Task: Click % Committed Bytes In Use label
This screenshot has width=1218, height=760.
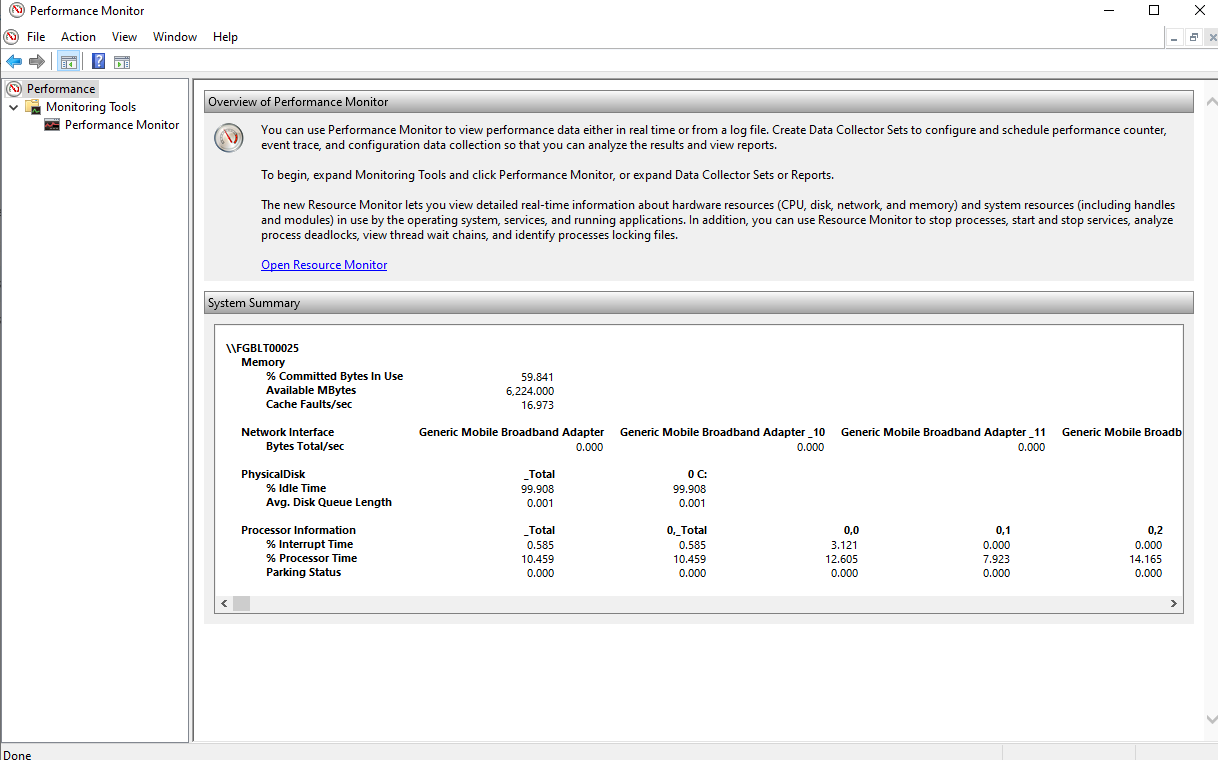Action: tap(334, 376)
